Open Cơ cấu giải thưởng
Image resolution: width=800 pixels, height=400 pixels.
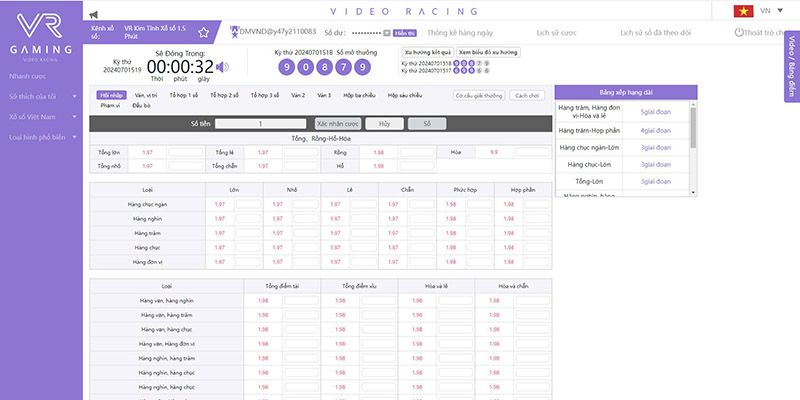click(479, 95)
